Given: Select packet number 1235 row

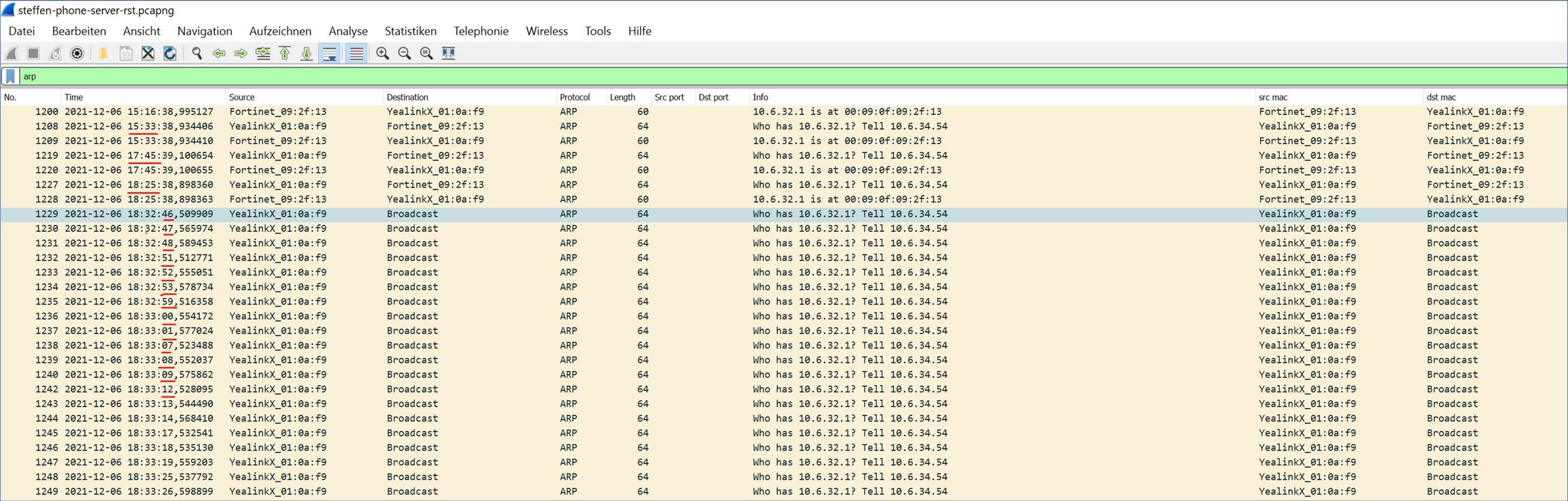Looking at the screenshot, I should point(784,302).
